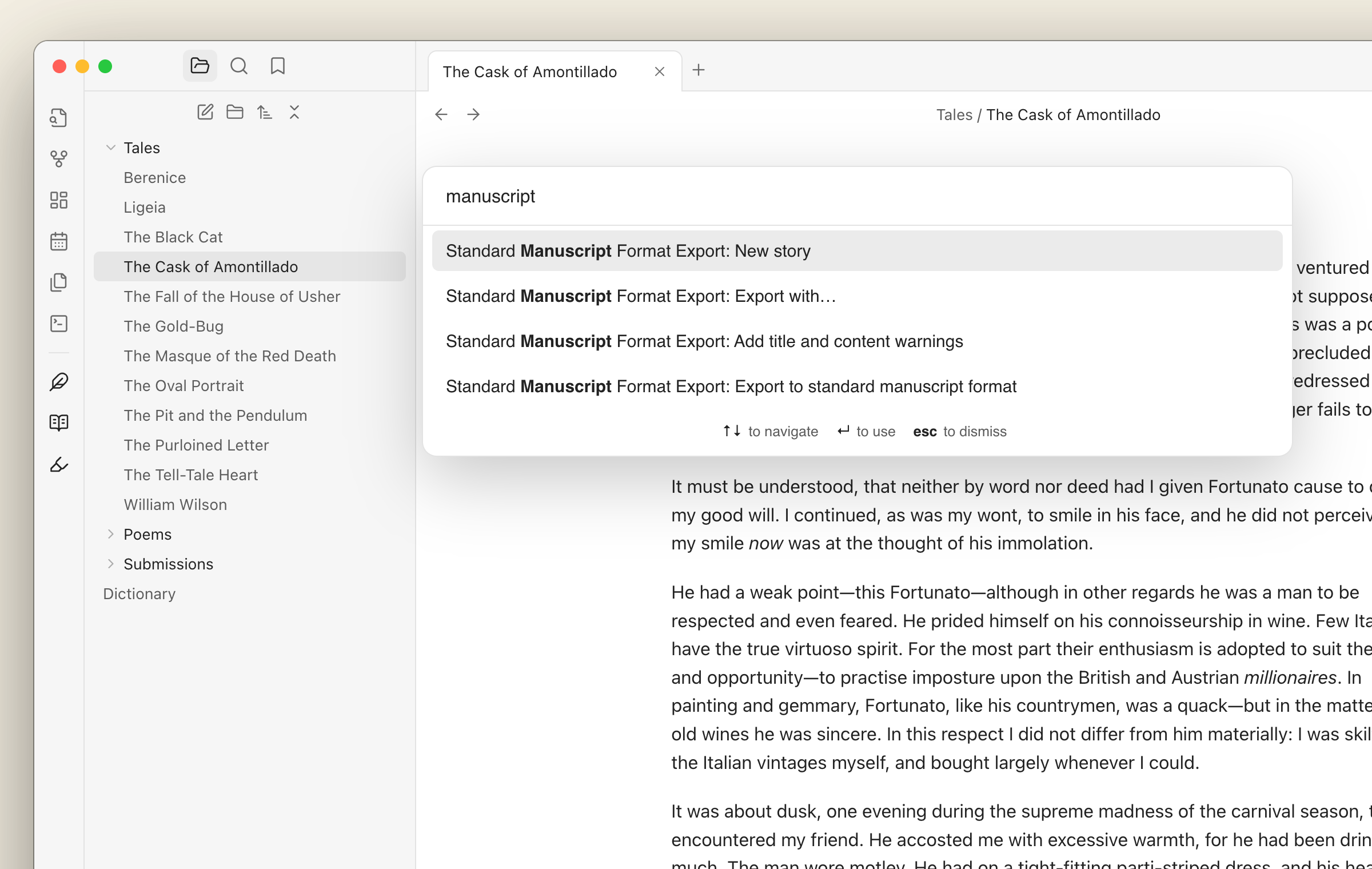The width and height of the screenshot is (1372, 869).
Task: Open daily note calendar icon
Action: tap(59, 241)
